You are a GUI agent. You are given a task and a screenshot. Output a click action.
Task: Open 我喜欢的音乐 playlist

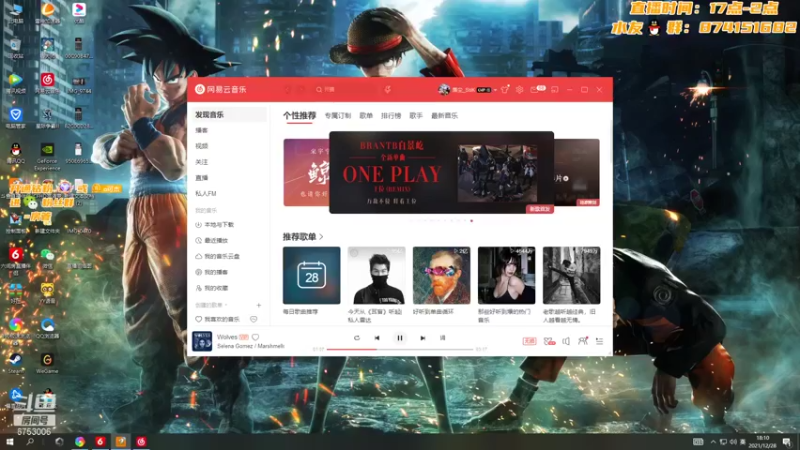click(221, 319)
